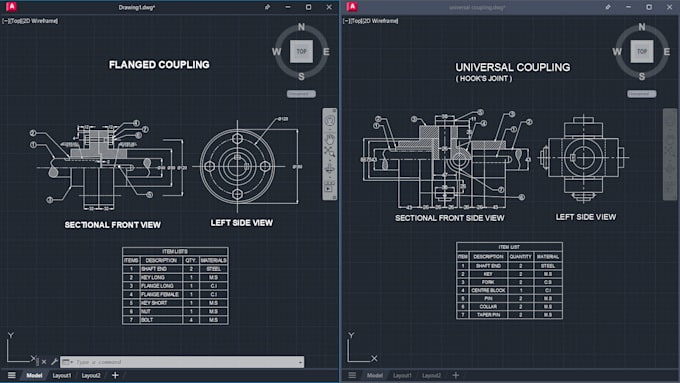Open the recent commands dropdown in command line
The height and width of the screenshot is (383, 680).
(x=67, y=362)
